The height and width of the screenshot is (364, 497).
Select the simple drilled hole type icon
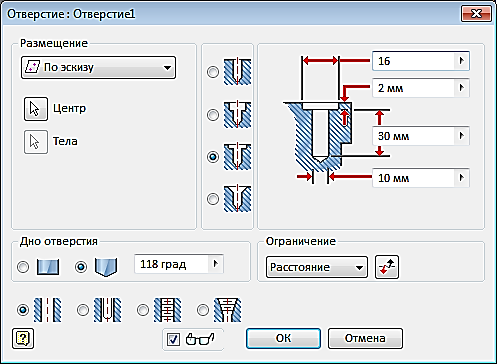coord(237,72)
